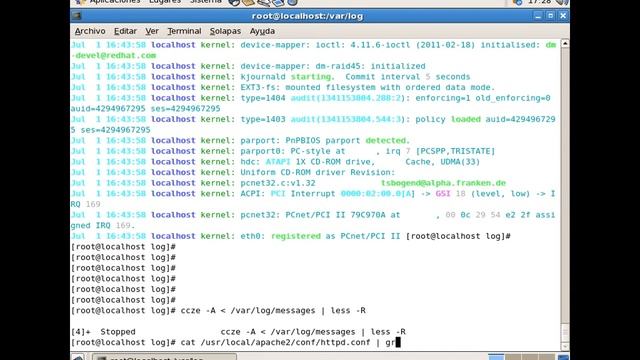The width and height of the screenshot is (640, 360).
Task: Click the tsbogend@alpha.franken.de address
Action: point(443,183)
